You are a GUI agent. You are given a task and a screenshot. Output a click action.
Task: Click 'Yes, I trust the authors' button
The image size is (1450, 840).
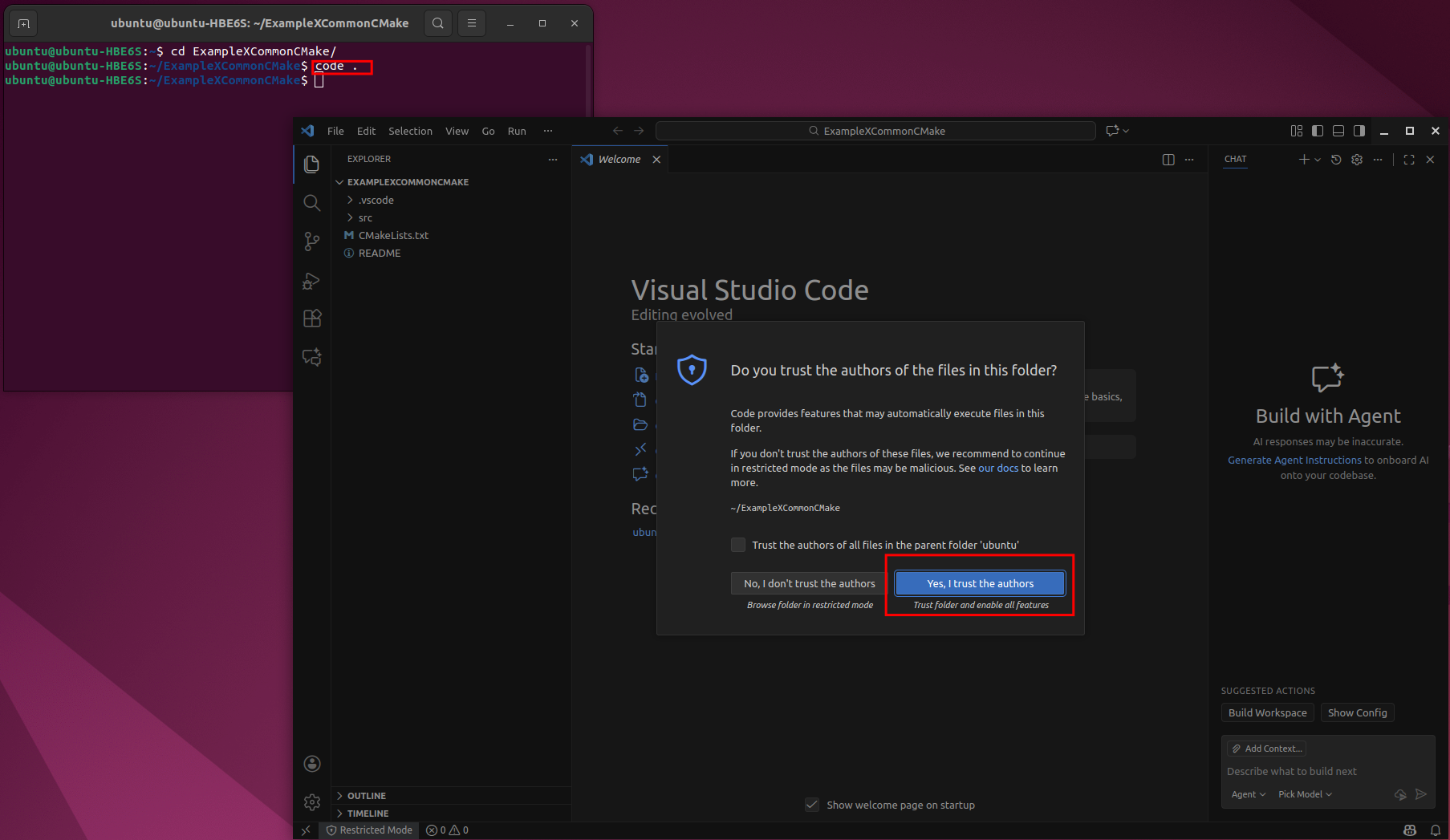tap(980, 583)
